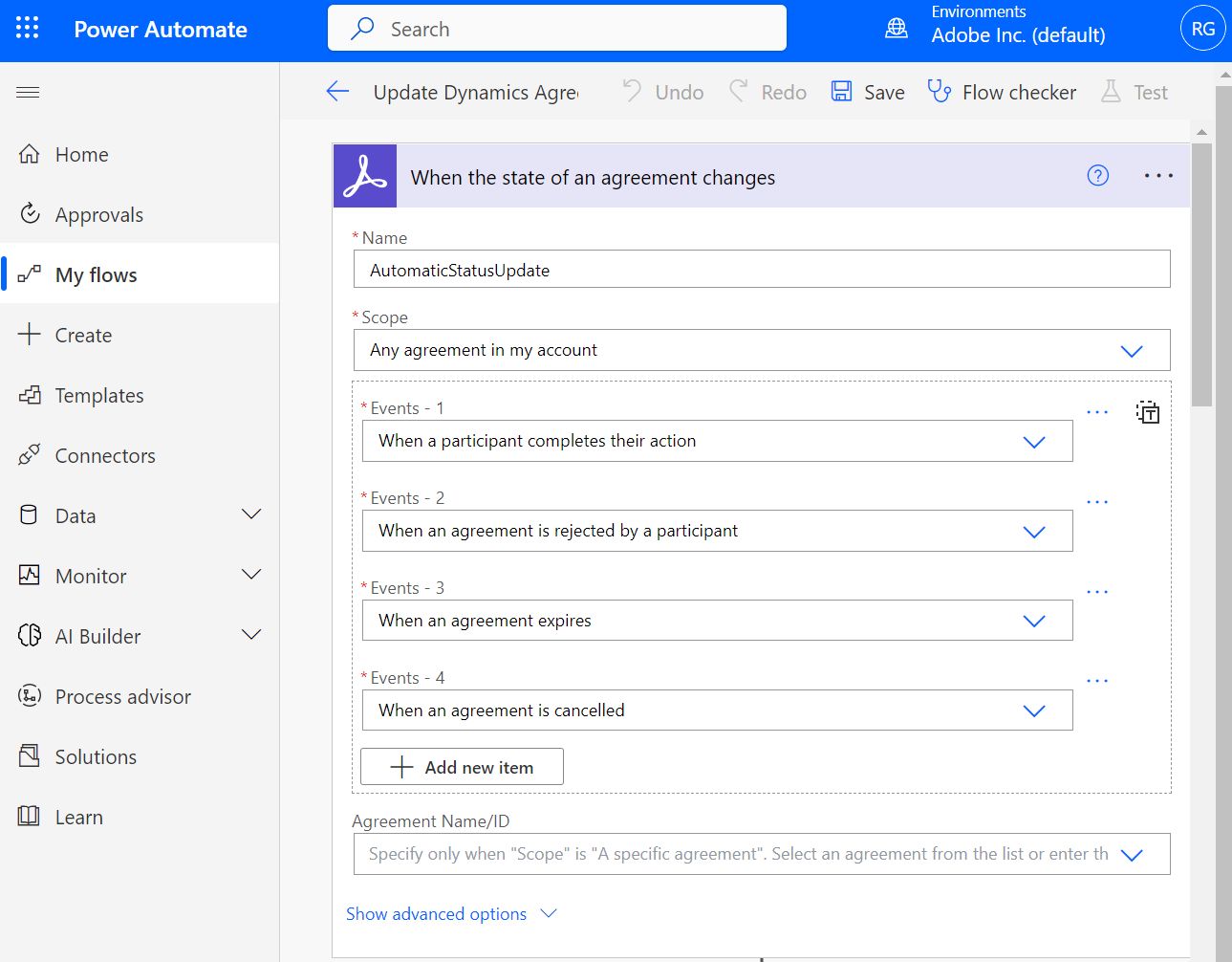Open the Agreement Name/ID dropdown arrow

pyautogui.click(x=1132, y=855)
